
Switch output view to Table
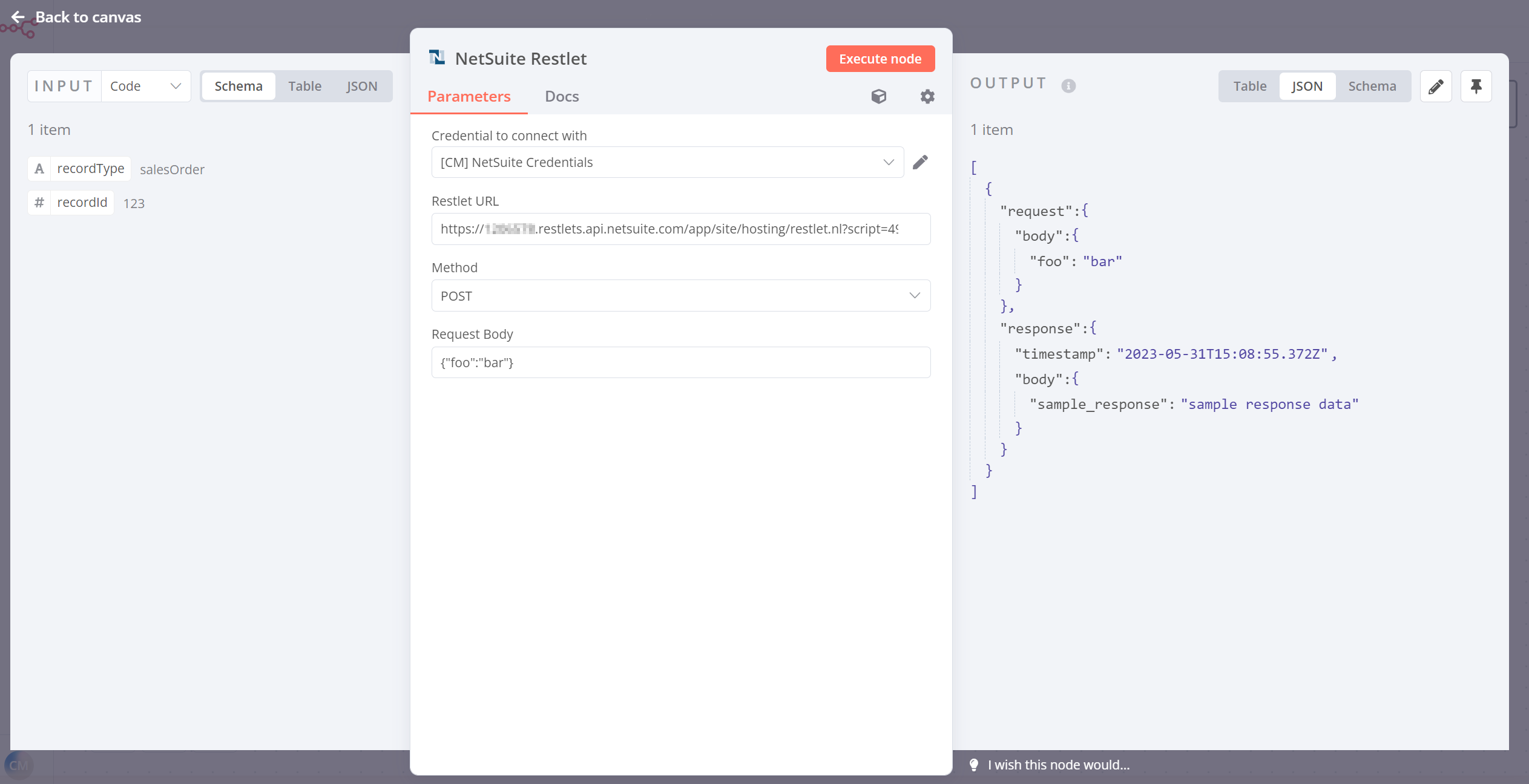1250,86
